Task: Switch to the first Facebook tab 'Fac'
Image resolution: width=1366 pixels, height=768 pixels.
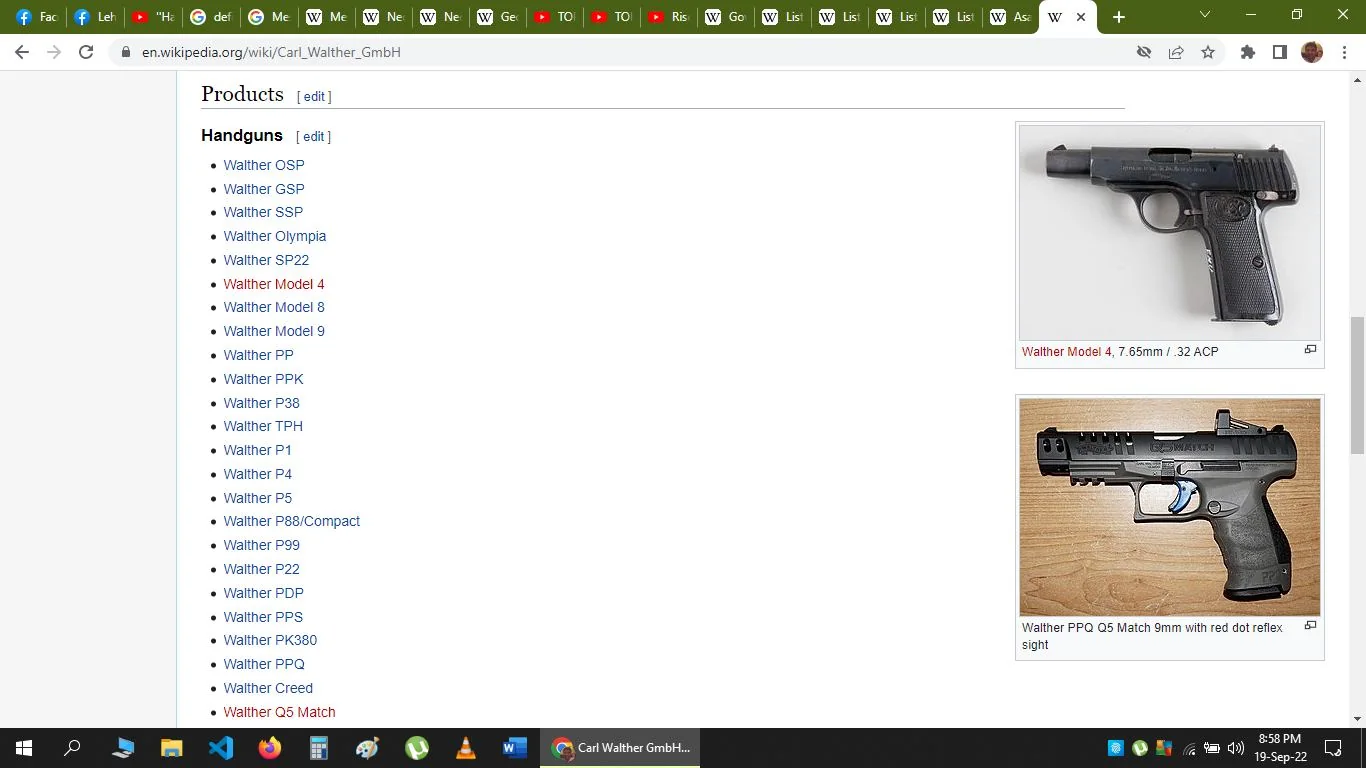Action: click(x=37, y=17)
